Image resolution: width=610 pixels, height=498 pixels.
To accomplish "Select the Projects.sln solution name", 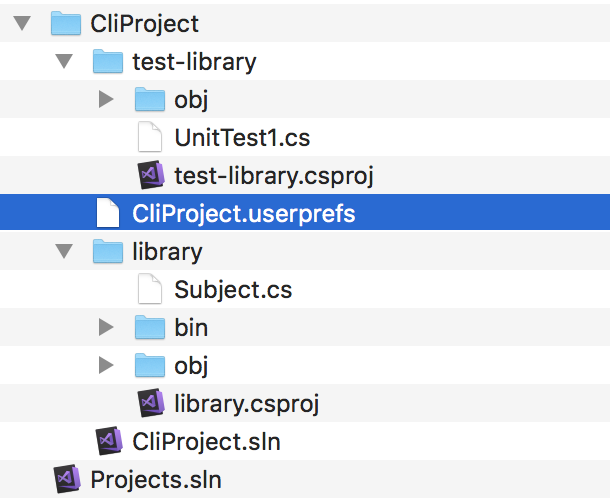I will [x=155, y=479].
